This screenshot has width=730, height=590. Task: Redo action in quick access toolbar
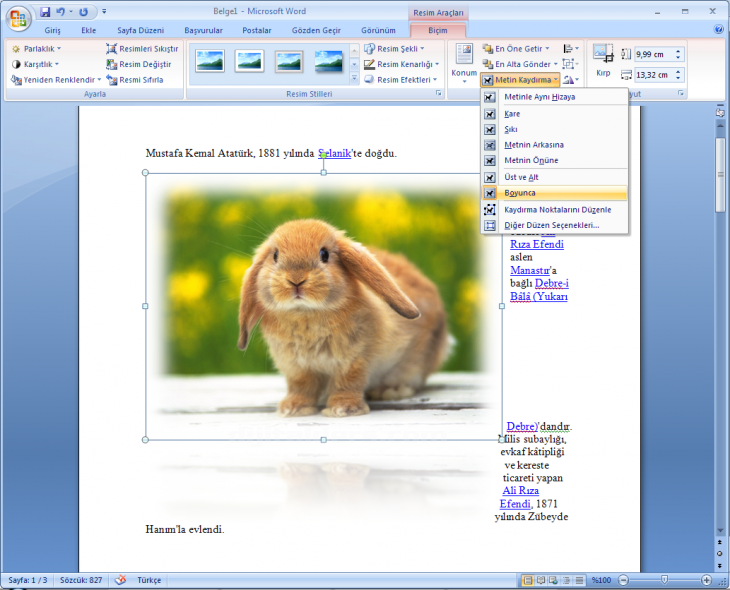tap(83, 12)
